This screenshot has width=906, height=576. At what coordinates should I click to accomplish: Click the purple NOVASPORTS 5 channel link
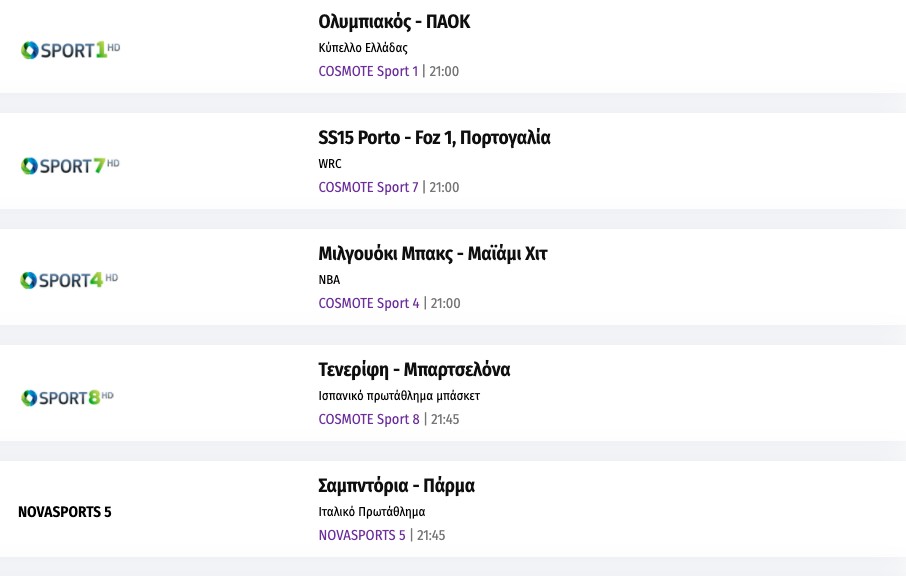pos(362,535)
